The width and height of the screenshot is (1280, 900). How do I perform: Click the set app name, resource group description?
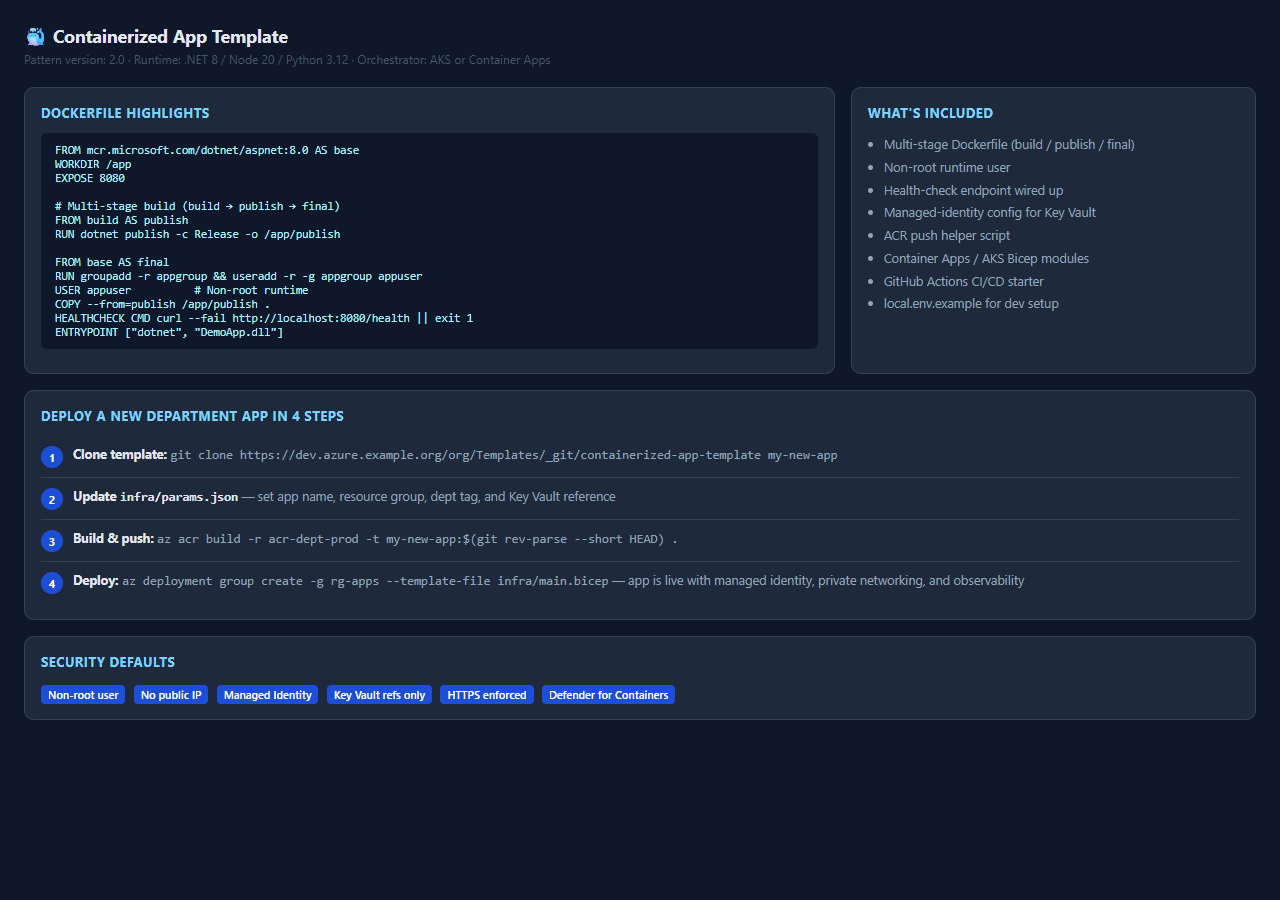coord(436,497)
